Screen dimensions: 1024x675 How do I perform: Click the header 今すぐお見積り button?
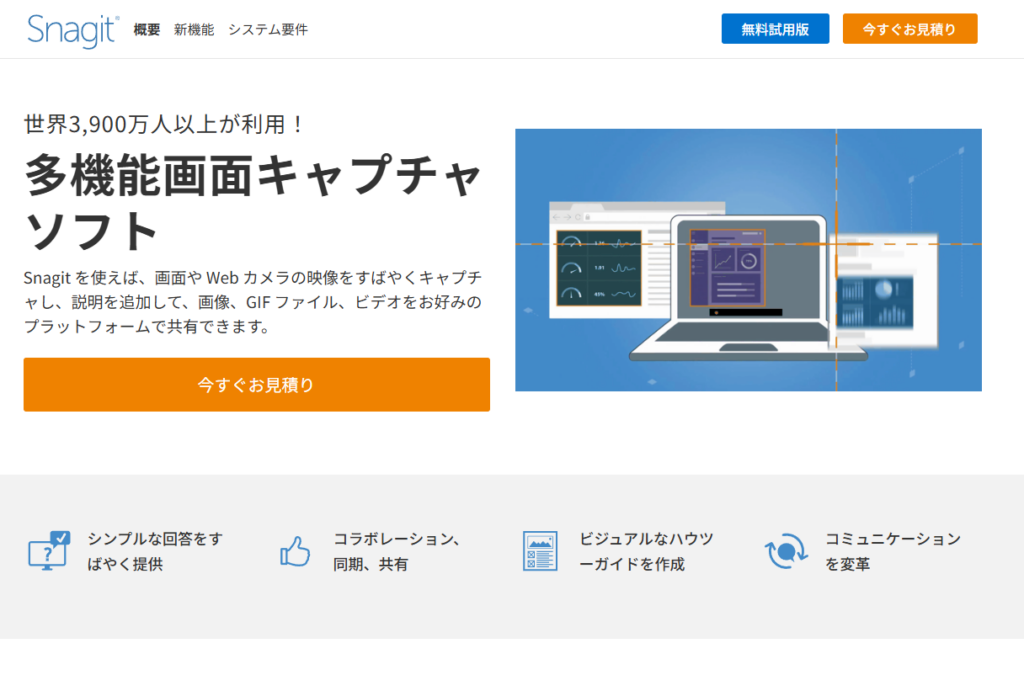point(909,29)
